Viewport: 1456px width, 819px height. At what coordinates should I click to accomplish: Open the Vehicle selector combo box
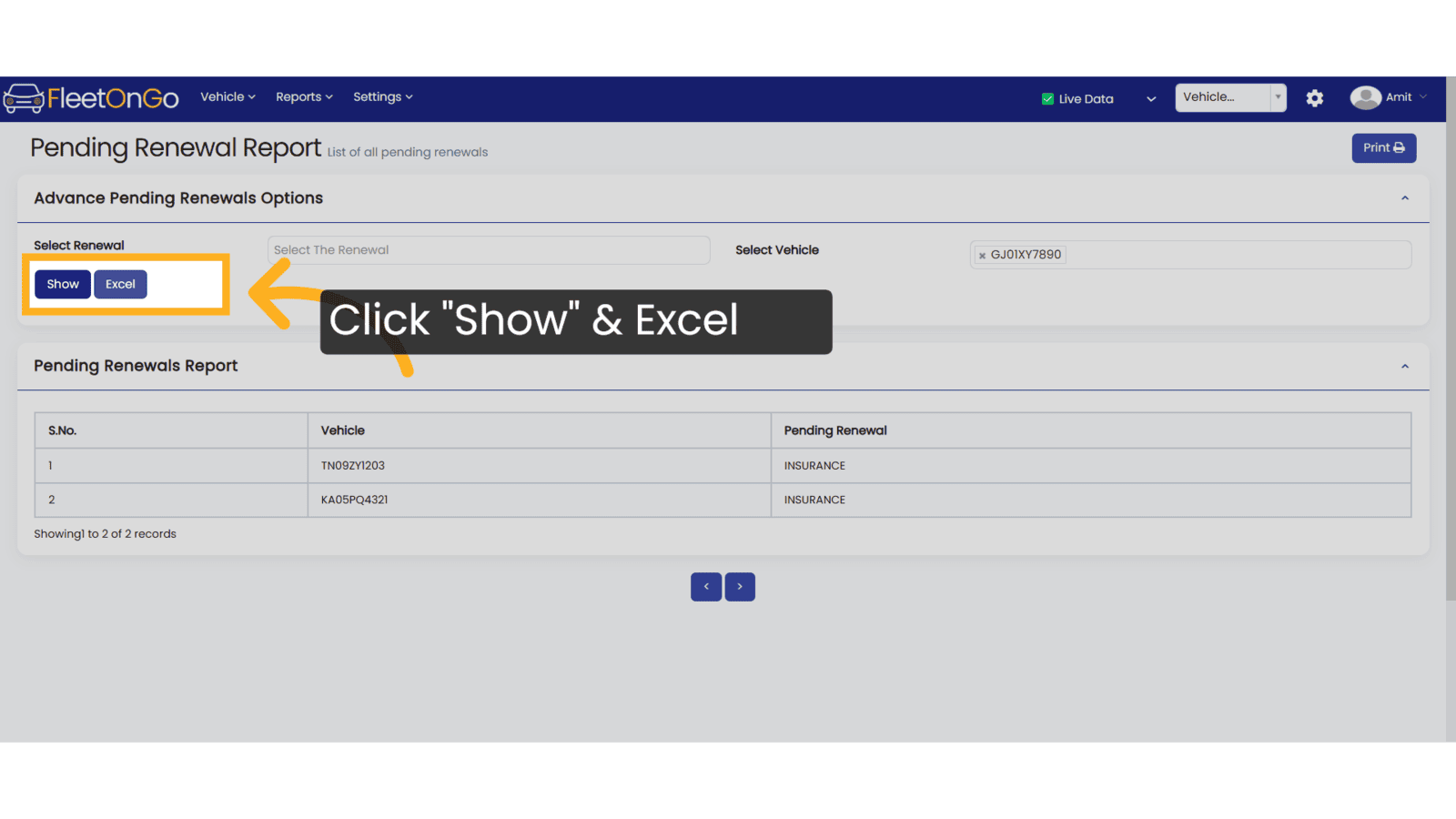1230,97
